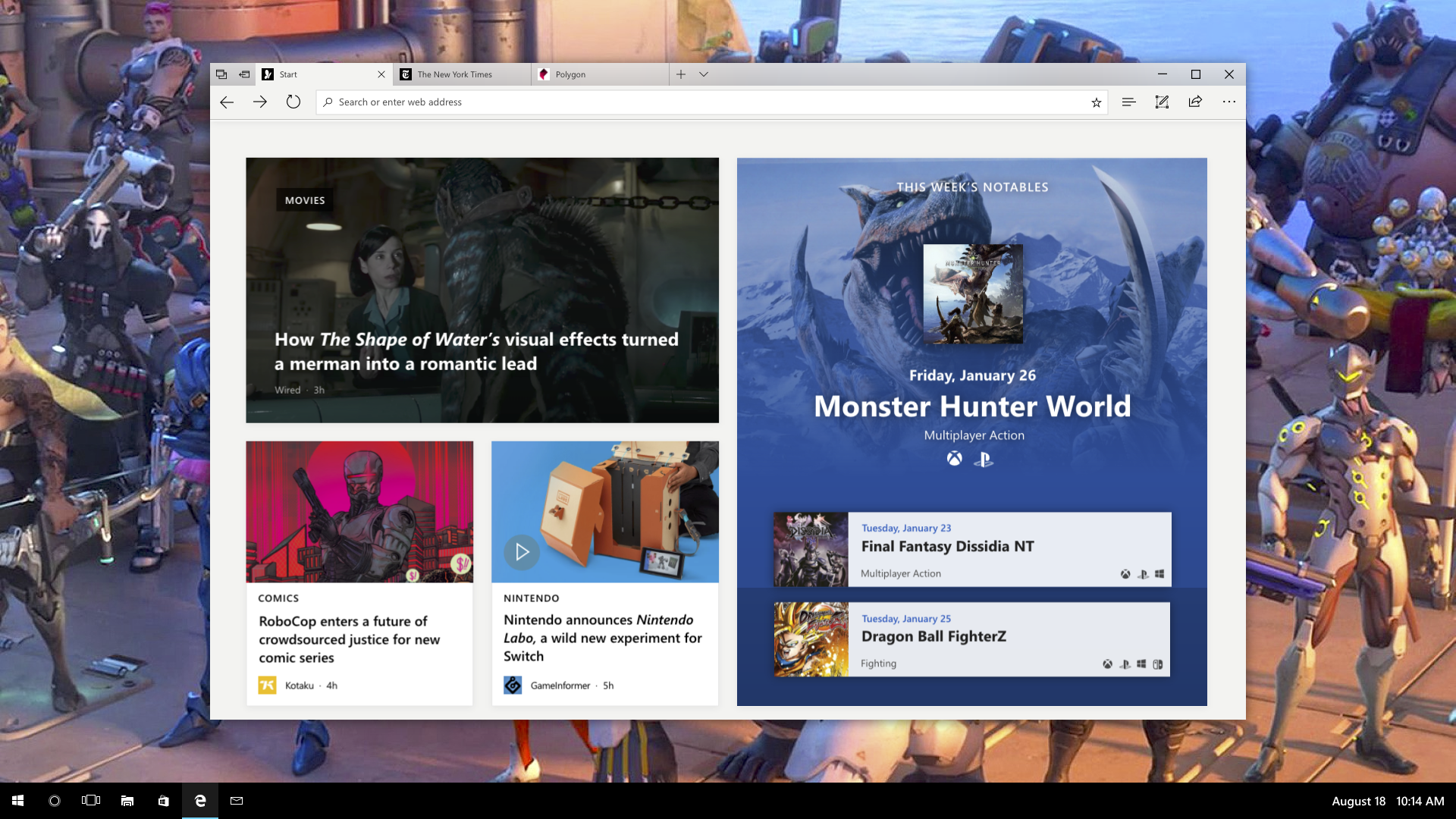The image size is (1456, 819).
Task: Open a new tab with plus button
Action: point(681,74)
